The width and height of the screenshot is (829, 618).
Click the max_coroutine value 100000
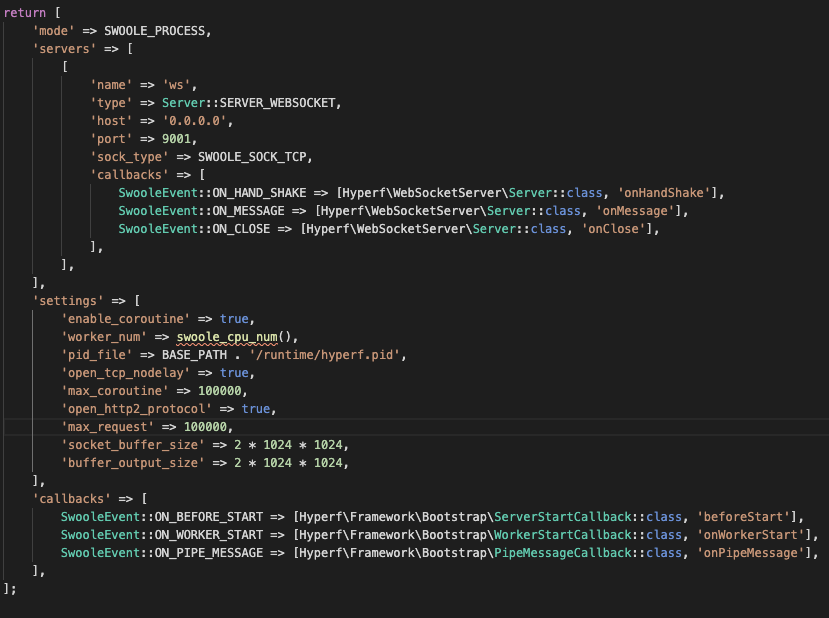tap(221, 390)
